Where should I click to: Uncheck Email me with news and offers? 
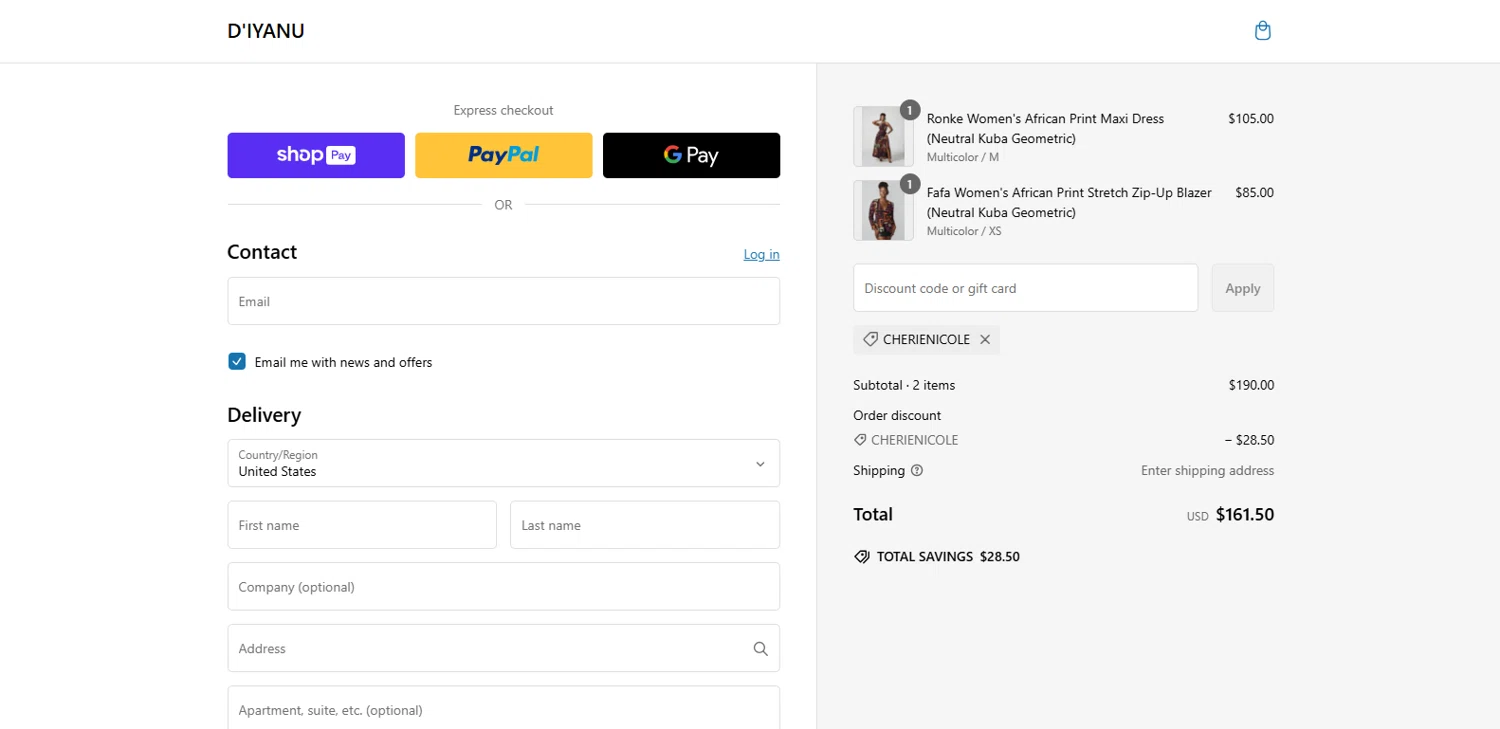coord(237,362)
